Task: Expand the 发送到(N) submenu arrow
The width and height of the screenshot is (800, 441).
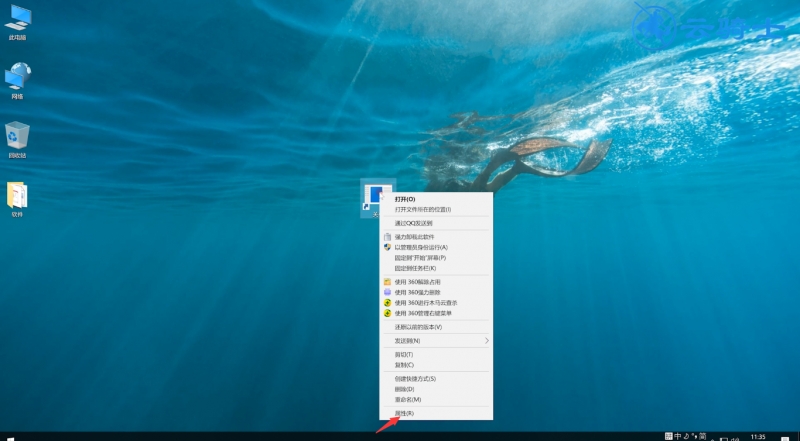Action: click(x=487, y=340)
